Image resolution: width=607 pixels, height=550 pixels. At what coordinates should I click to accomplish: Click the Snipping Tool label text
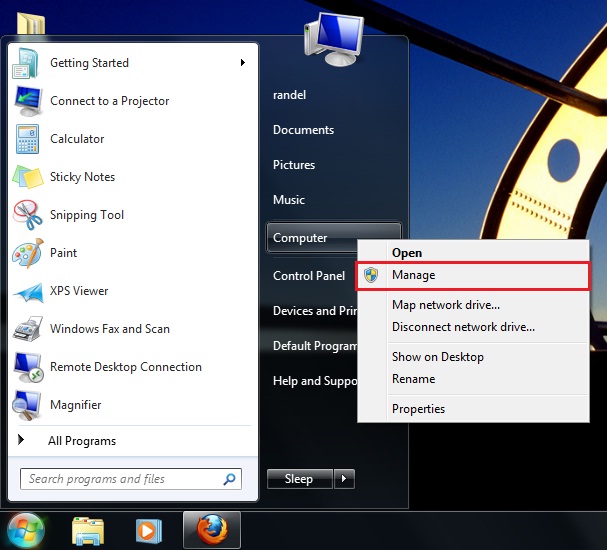pyautogui.click(x=87, y=215)
